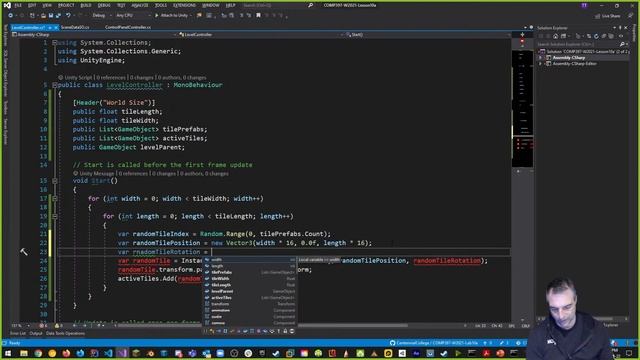Select the Solution 'COMP397-W2021-Lesson10a' node
Screen dimensions: 640x360
click(x=583, y=51)
